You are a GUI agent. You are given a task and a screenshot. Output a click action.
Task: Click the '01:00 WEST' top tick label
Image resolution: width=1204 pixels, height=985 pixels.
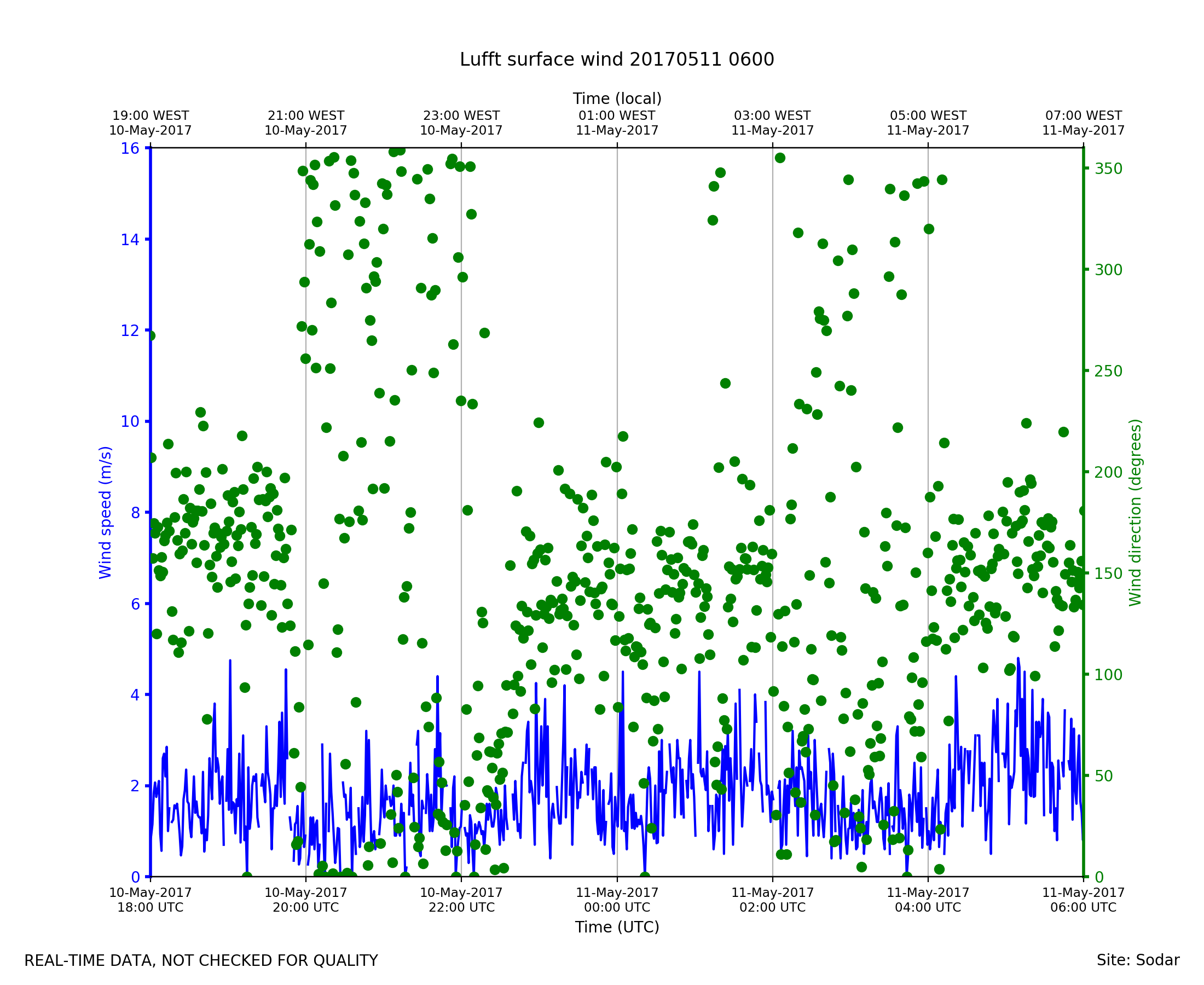click(617, 116)
